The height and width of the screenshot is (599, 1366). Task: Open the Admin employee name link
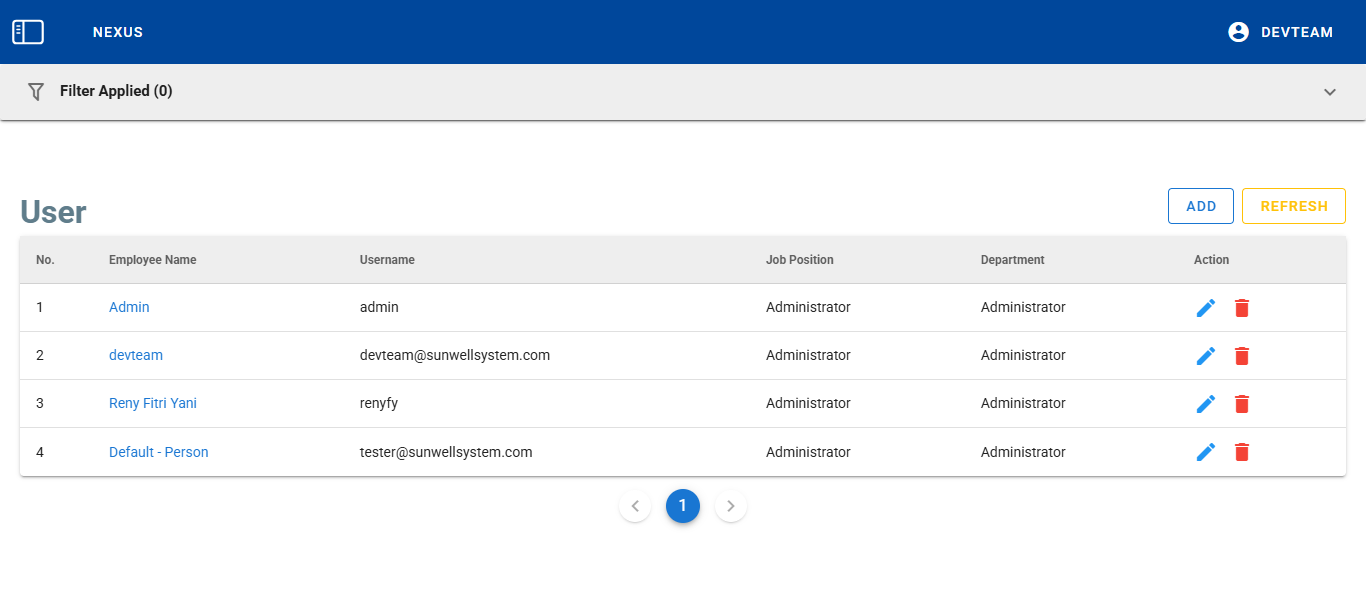click(129, 307)
